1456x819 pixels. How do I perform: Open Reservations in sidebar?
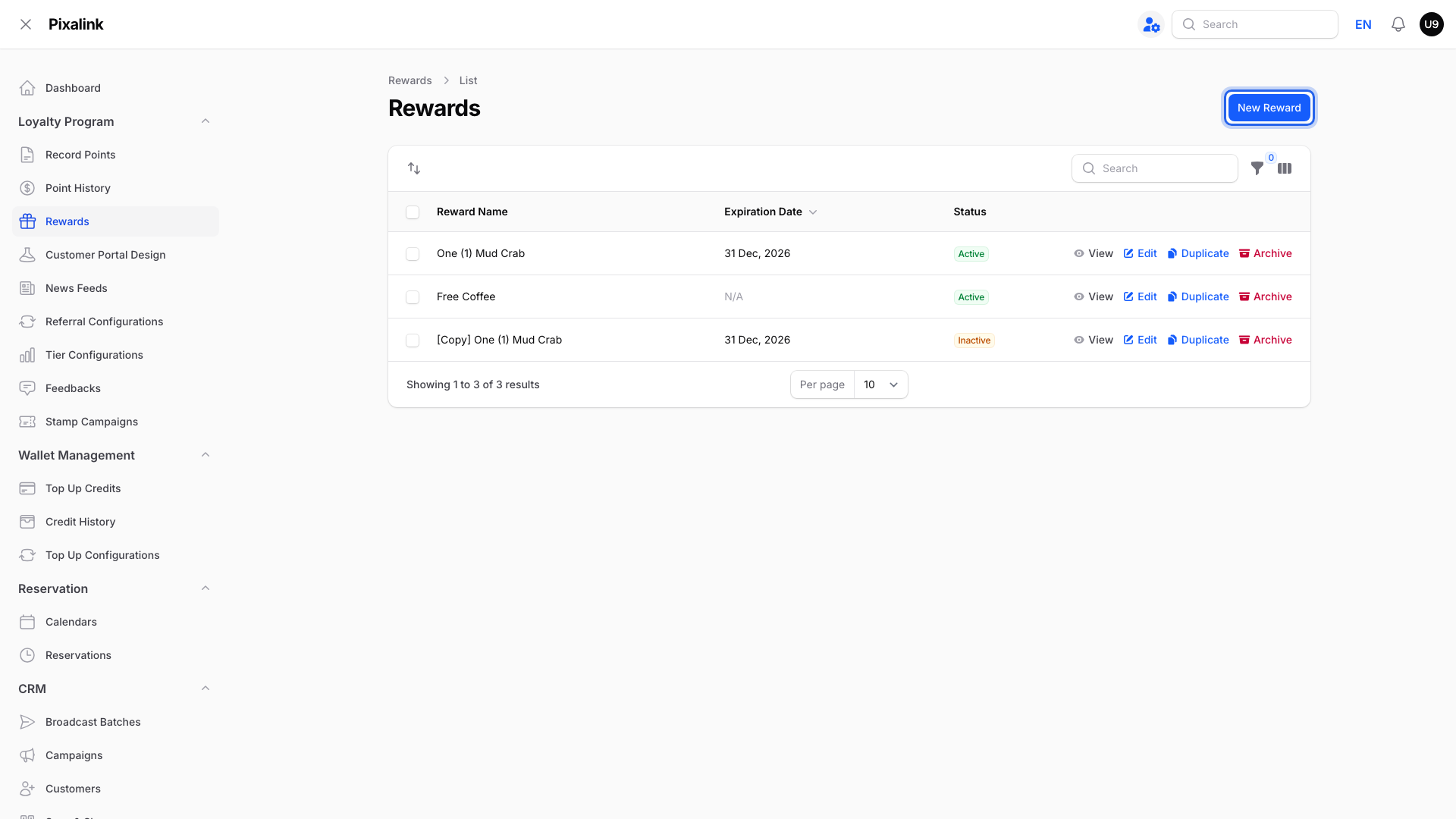(115, 655)
